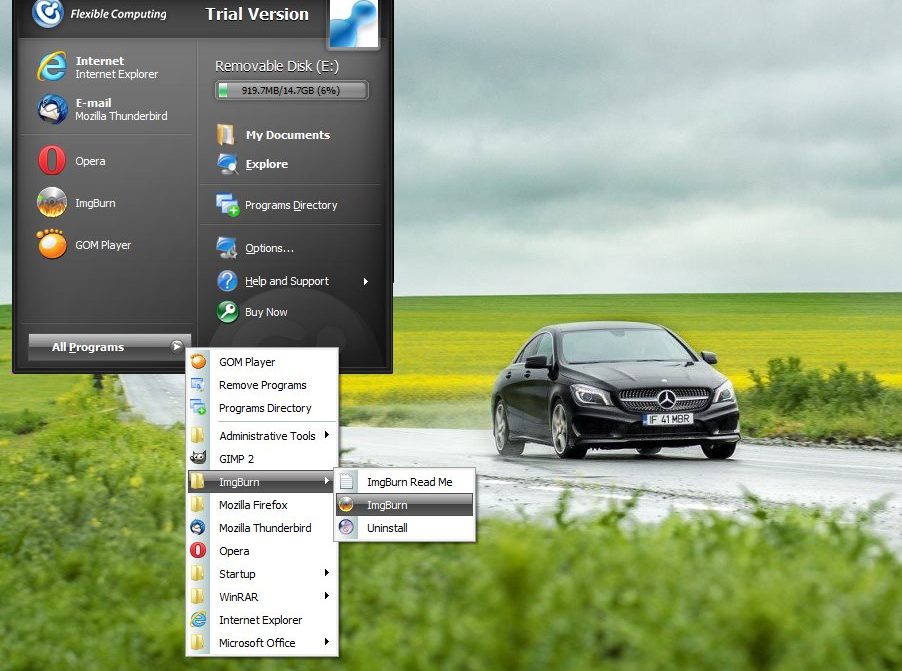Click Programs Directory icon in All Programs list

pos(198,407)
